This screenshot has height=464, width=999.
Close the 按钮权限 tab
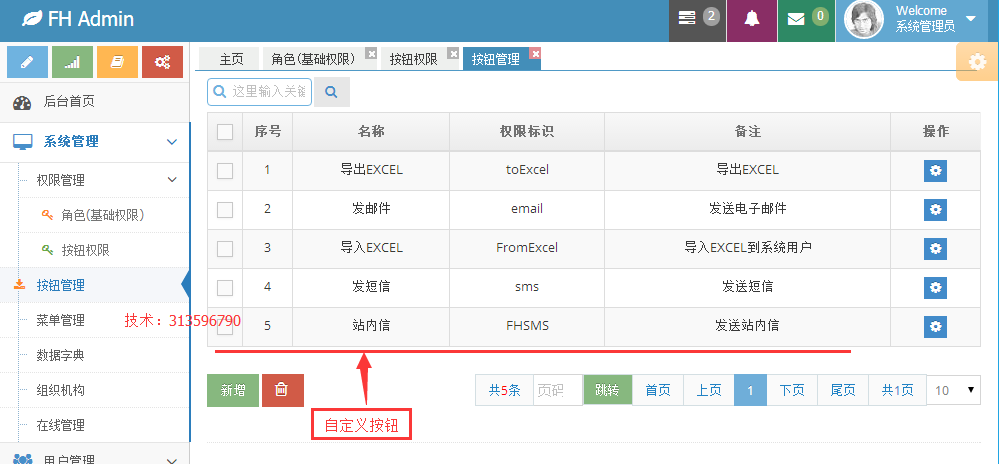click(454, 53)
